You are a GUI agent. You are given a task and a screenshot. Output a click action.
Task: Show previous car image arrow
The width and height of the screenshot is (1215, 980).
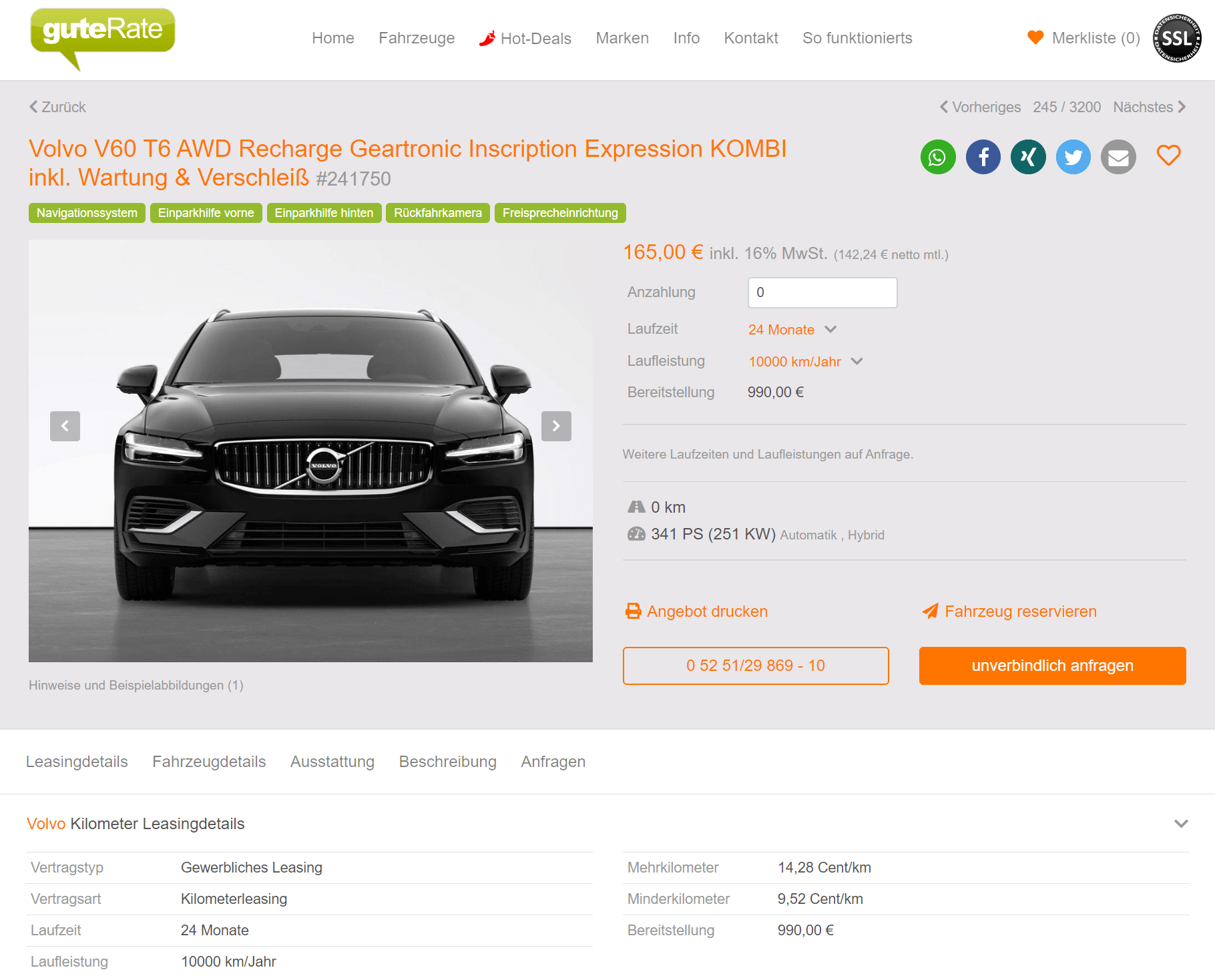click(x=65, y=426)
